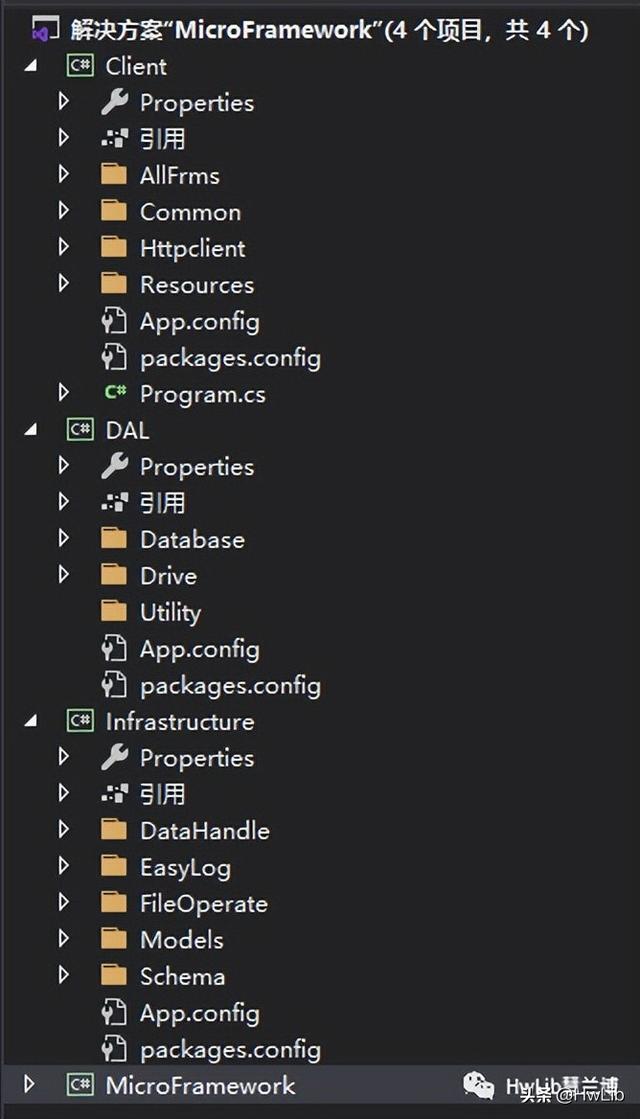Image resolution: width=640 pixels, height=1119 pixels.
Task: Click the DAL project C# icon
Action: (x=80, y=430)
